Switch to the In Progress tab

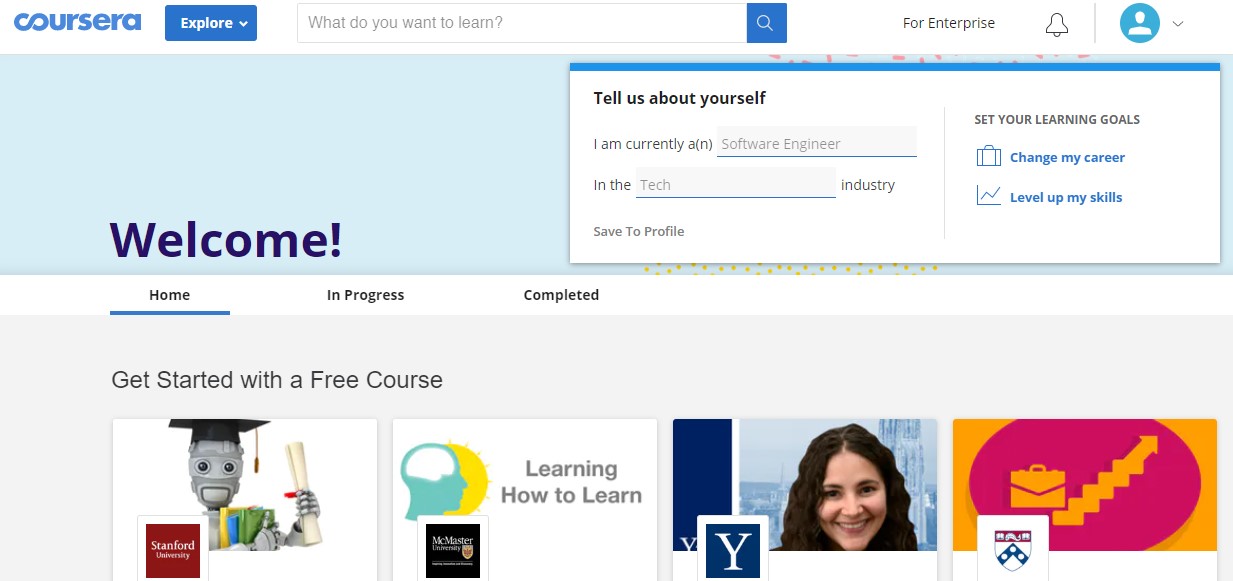(366, 295)
